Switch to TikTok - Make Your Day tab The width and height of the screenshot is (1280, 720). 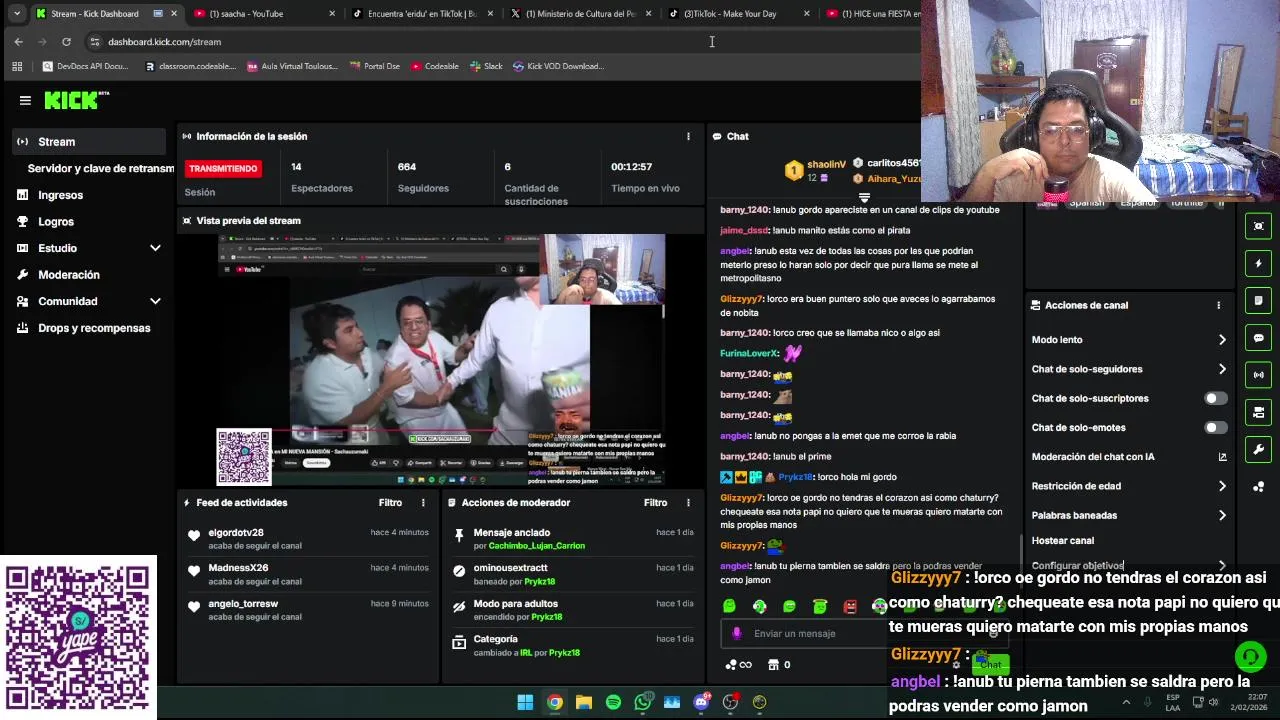738,14
